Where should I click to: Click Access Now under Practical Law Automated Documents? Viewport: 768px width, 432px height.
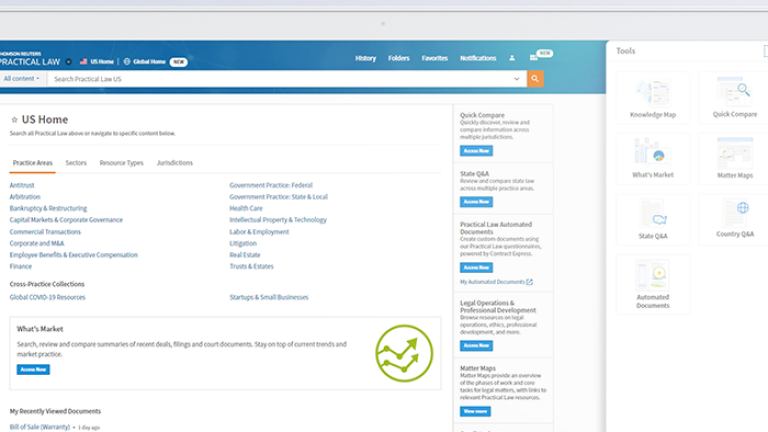476,267
